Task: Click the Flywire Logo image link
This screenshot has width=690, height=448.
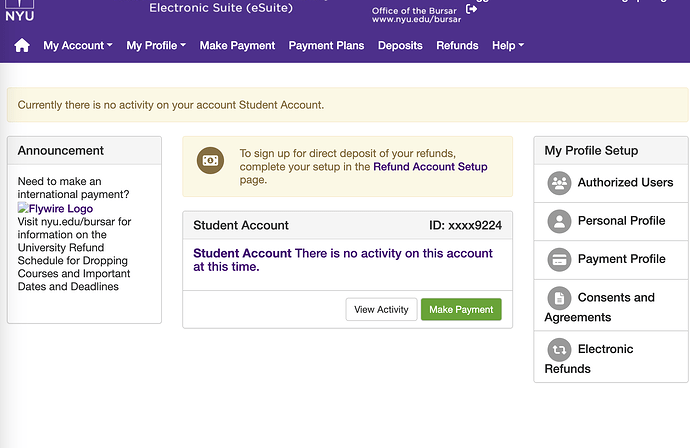Action: pyautogui.click(x=56, y=209)
